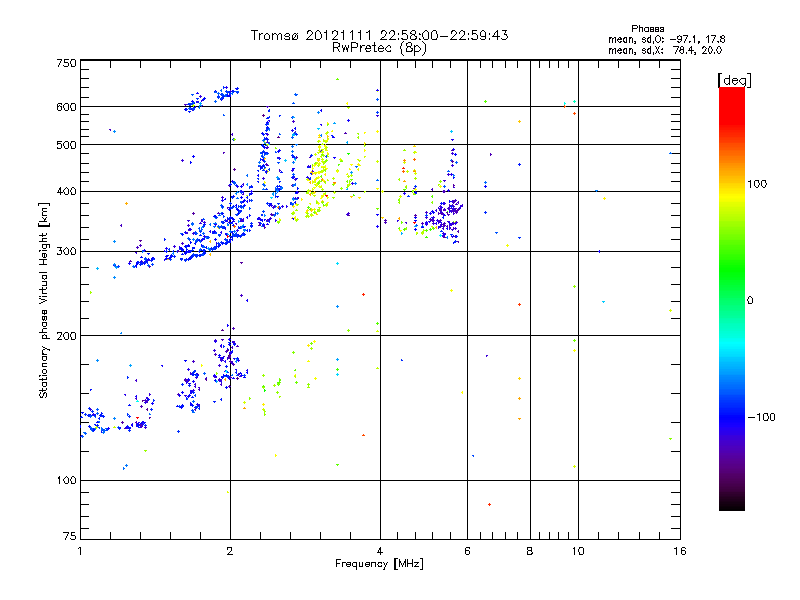Click the '750' y-axis tick label
Image resolution: width=800 pixels, height=600 pixels.
point(67,63)
